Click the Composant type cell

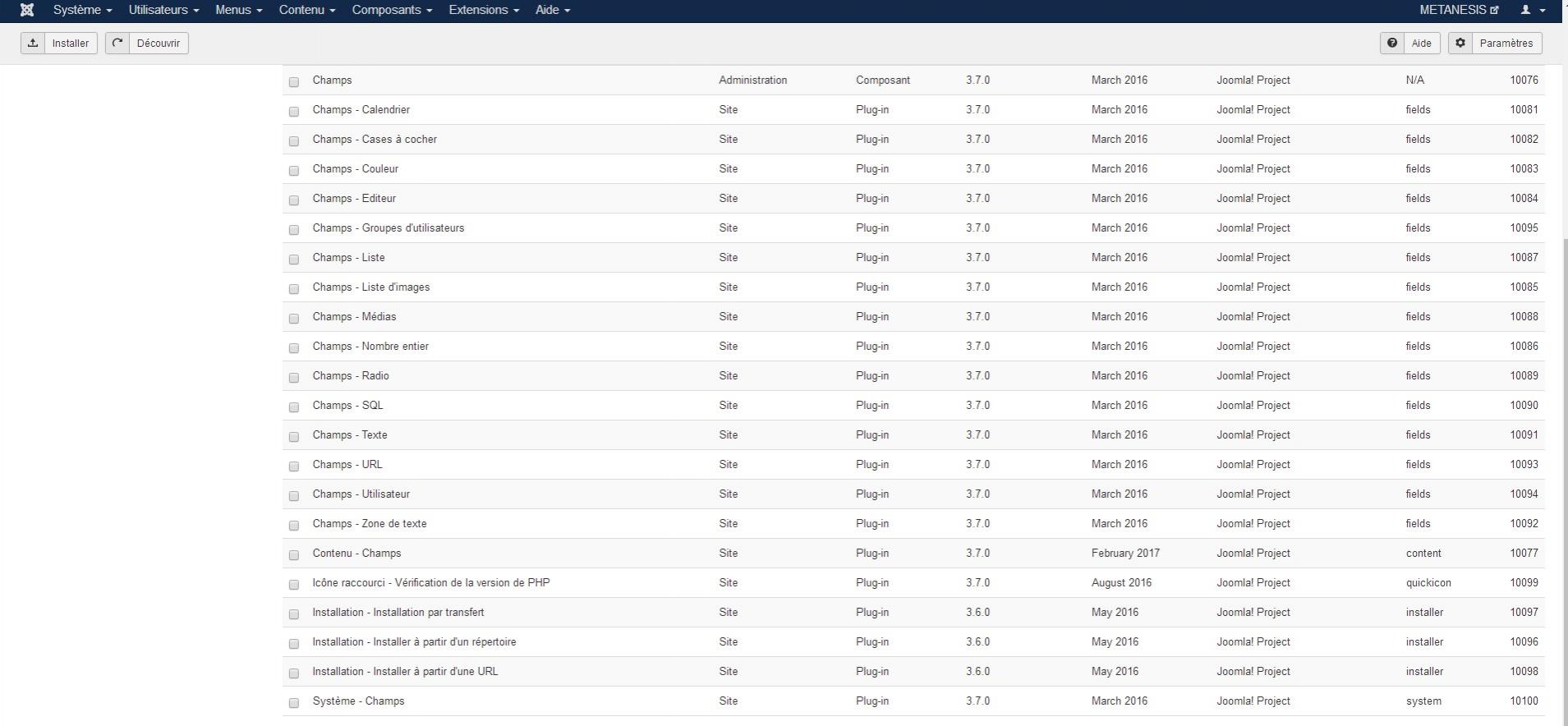(x=883, y=80)
